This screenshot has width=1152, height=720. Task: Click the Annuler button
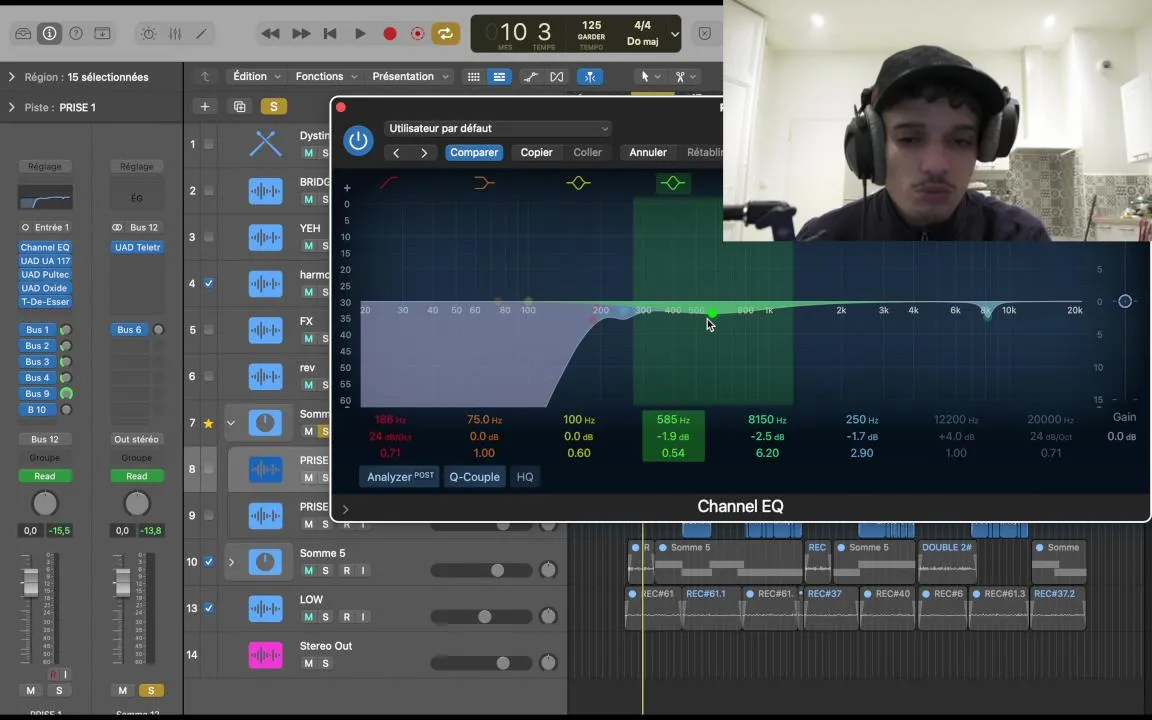pos(648,153)
